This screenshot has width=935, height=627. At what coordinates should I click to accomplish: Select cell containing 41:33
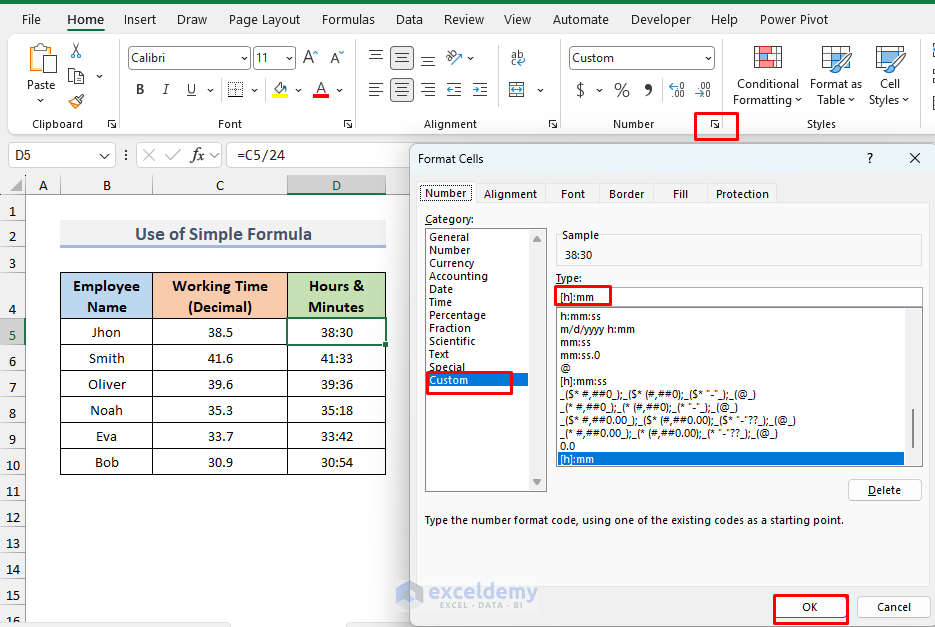pos(336,359)
